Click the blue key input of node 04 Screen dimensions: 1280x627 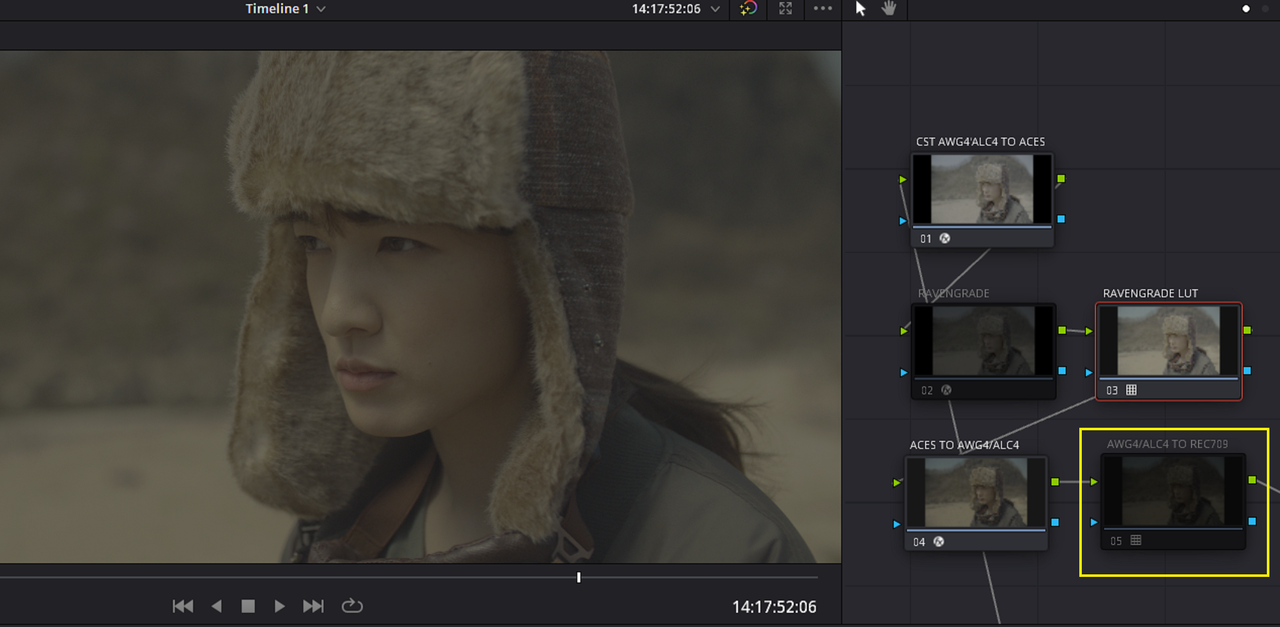(x=897, y=523)
